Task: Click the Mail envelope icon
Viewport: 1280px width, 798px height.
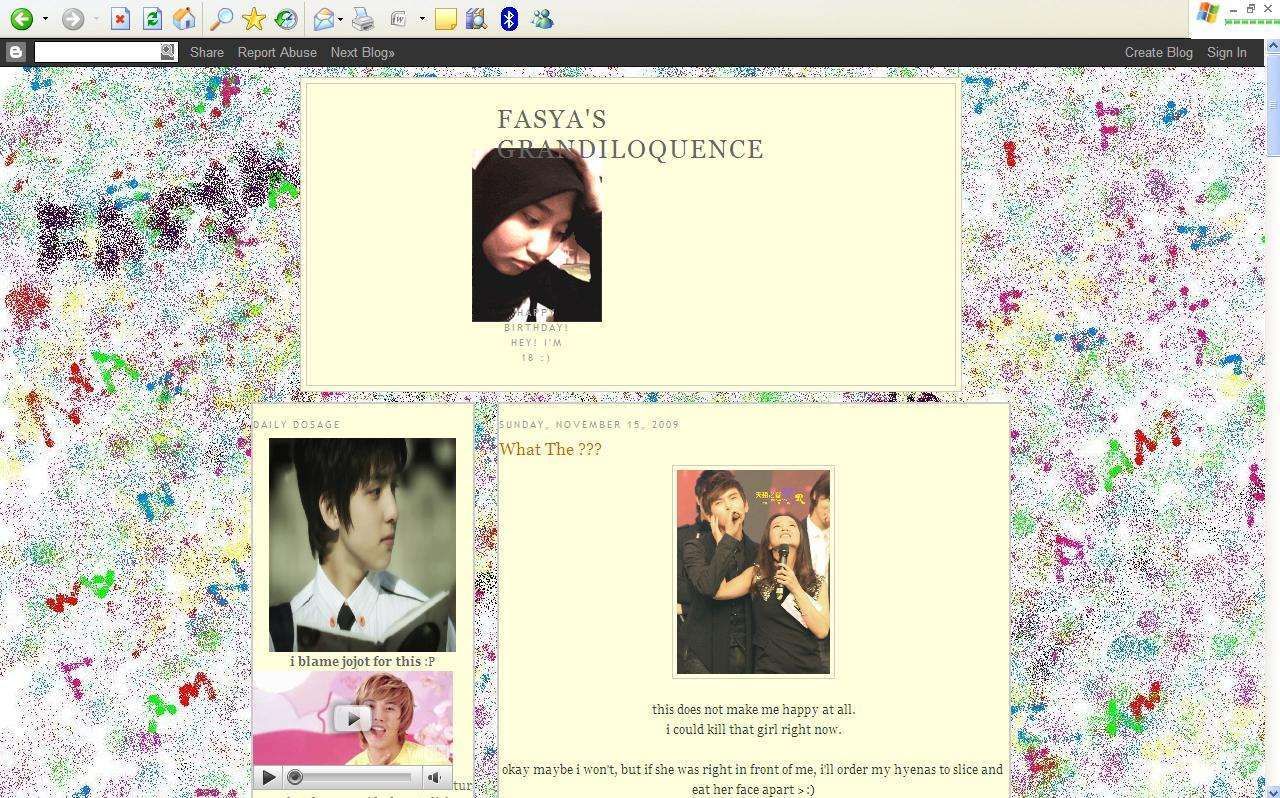Action: click(323, 19)
